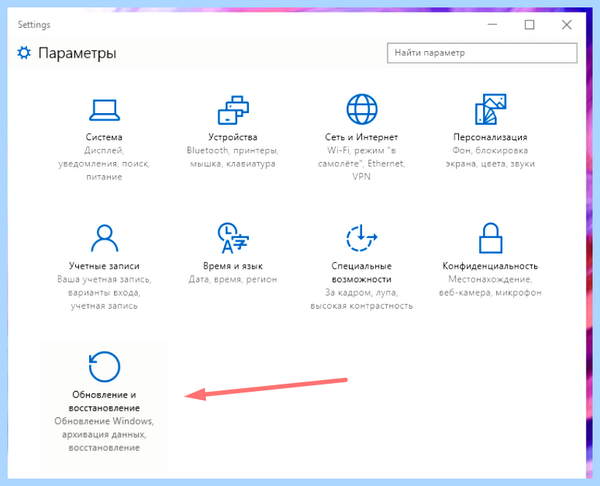Select the Сеть и Интернет heading
Viewport: 600px width, 486px height.
point(361,137)
